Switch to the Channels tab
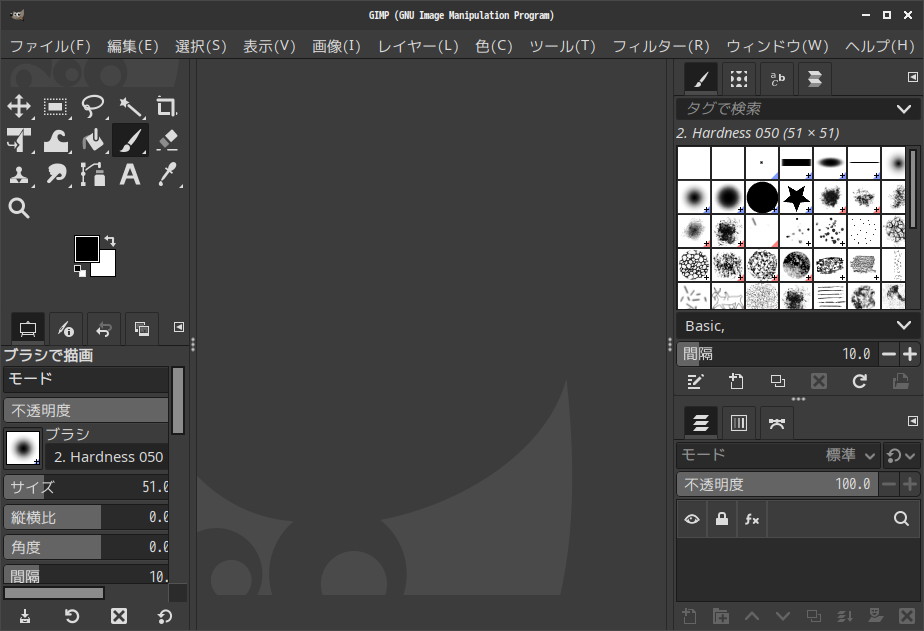924x631 pixels. [738, 422]
